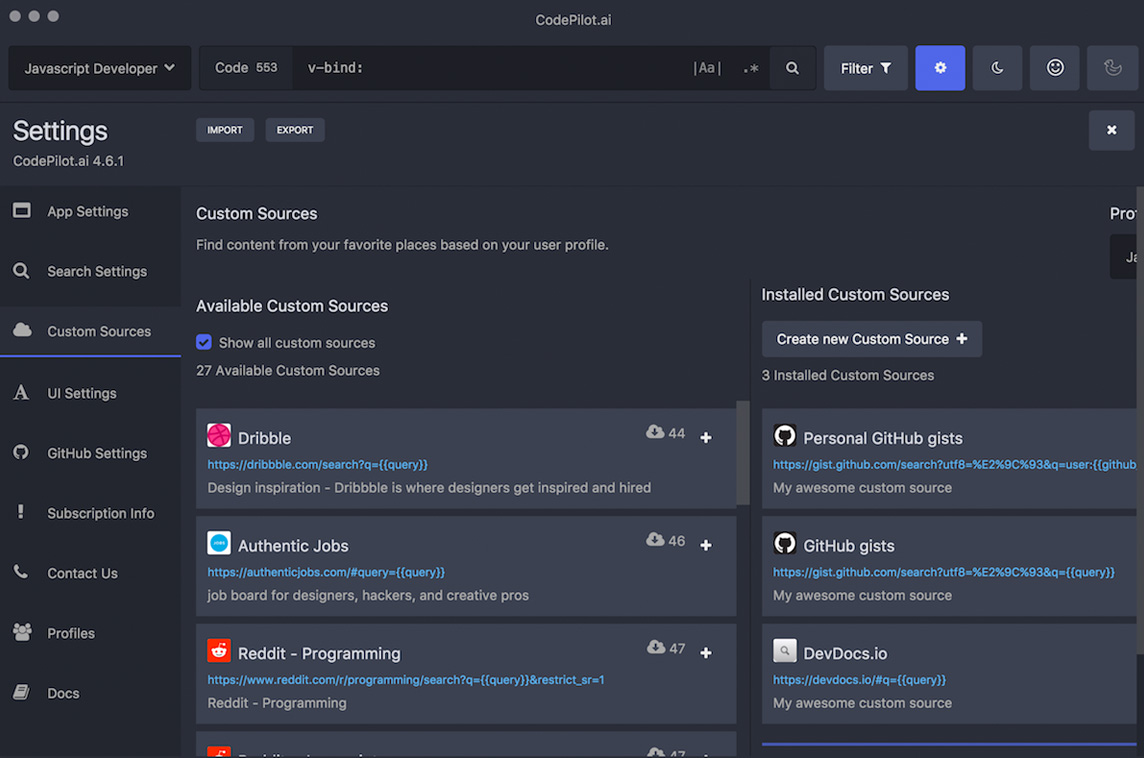This screenshot has width=1144, height=758.
Task: Select the Authentic Jobs card title
Action: [293, 546]
